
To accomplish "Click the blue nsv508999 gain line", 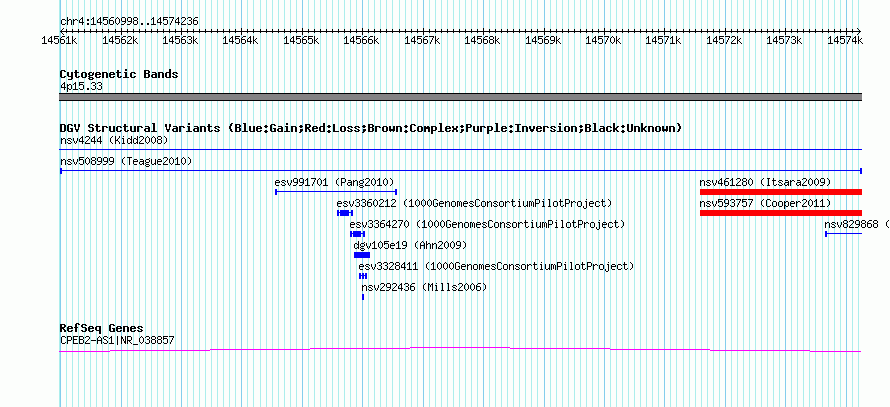I will (460, 170).
